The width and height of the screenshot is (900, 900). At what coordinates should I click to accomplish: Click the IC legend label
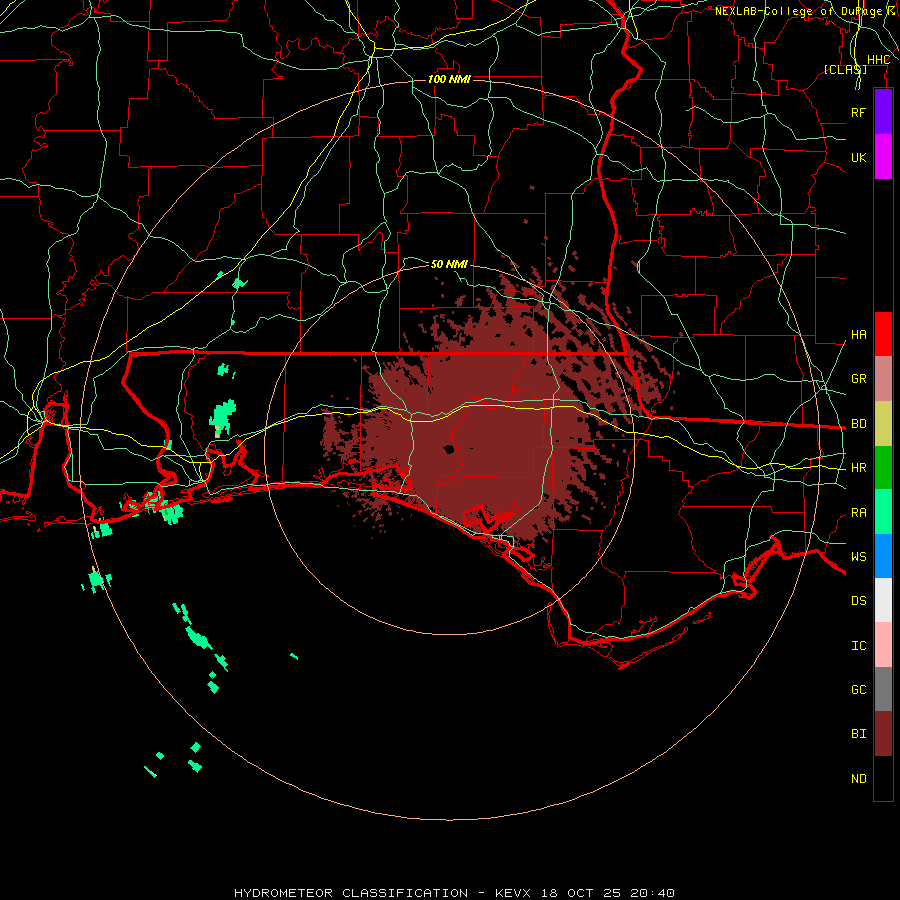click(x=858, y=646)
